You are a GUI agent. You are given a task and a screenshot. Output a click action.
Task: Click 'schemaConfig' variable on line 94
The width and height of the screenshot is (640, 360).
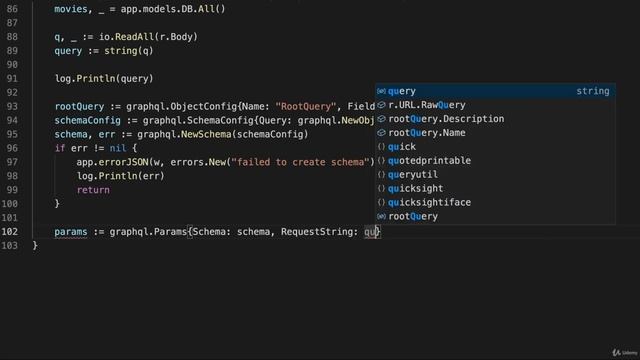point(87,120)
